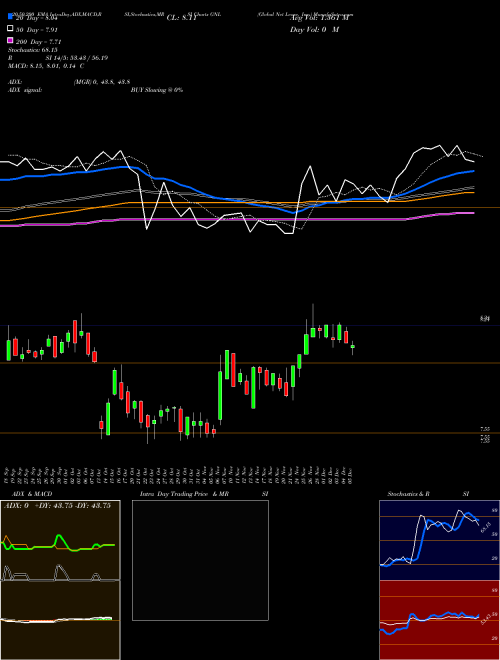Click the ADX signal label

point(25,90)
